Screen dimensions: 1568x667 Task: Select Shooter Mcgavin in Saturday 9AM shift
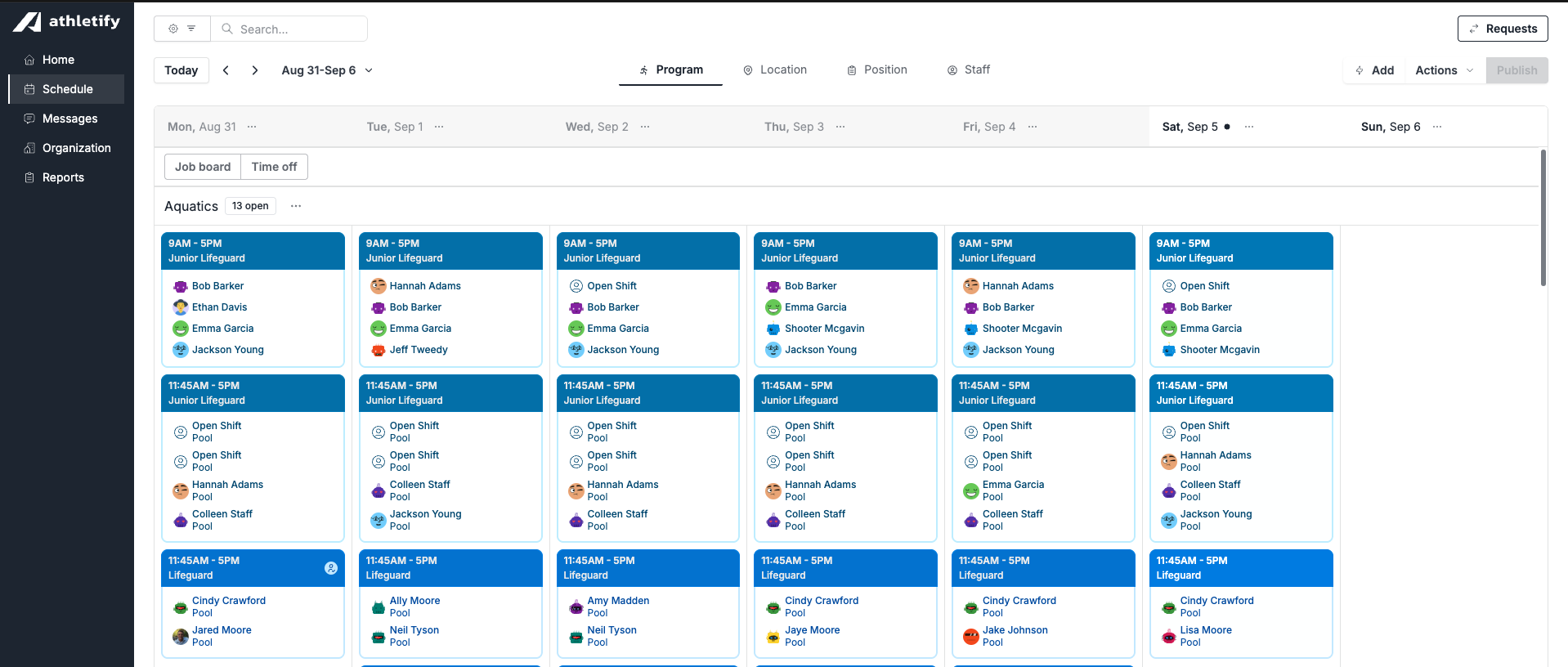point(1220,350)
